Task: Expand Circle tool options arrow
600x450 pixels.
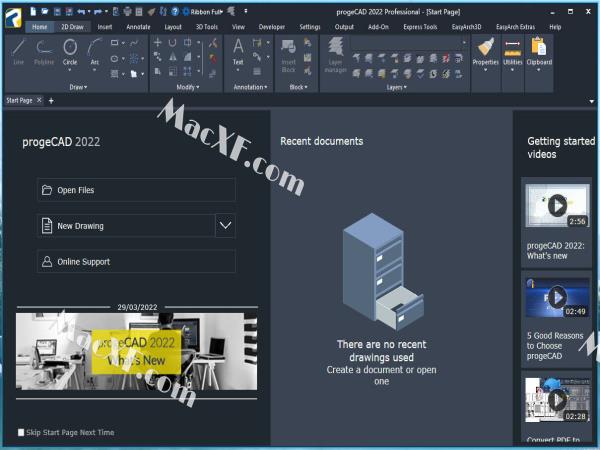Action: pyautogui.click(x=70, y=70)
